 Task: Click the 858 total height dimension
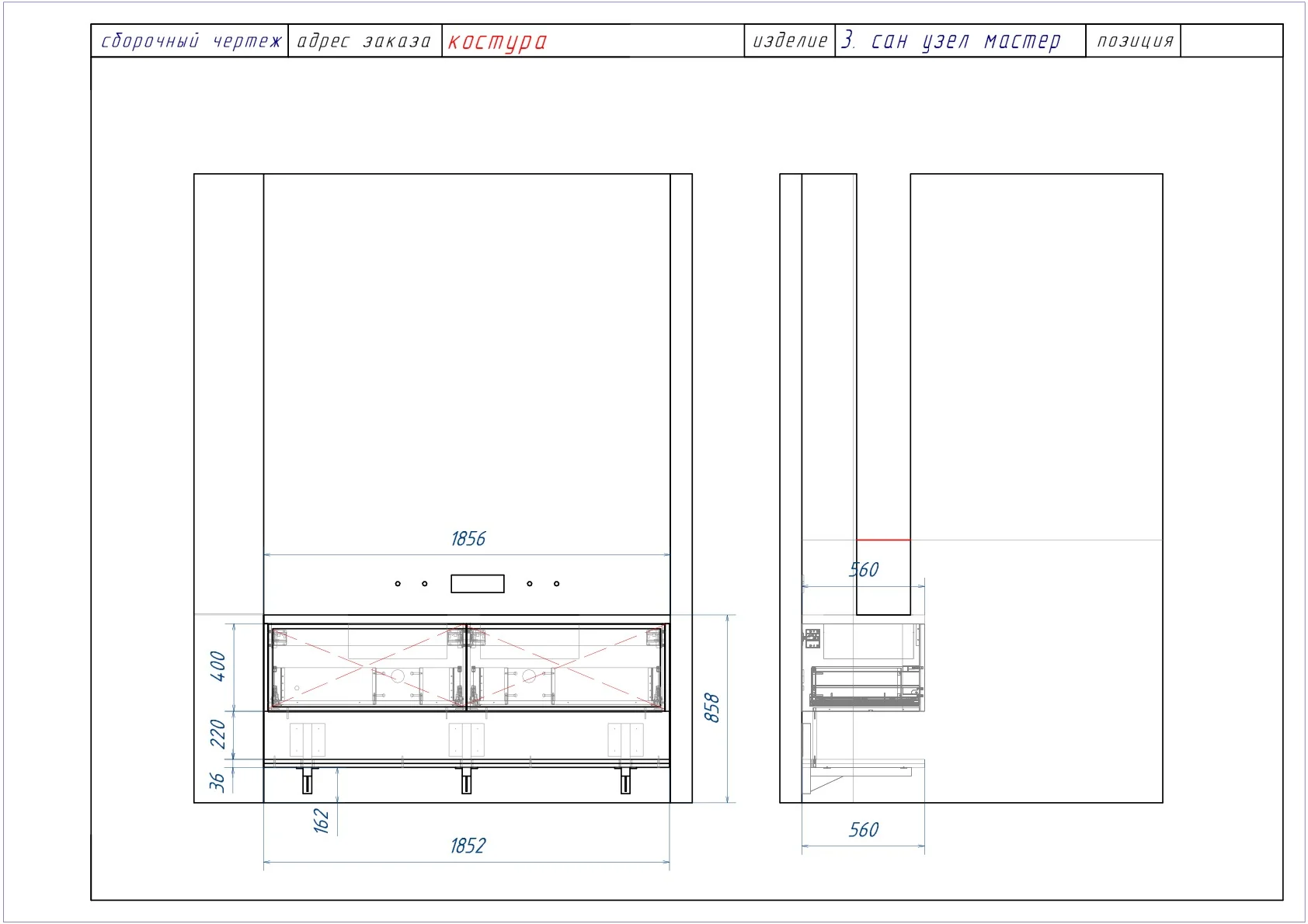click(x=711, y=708)
